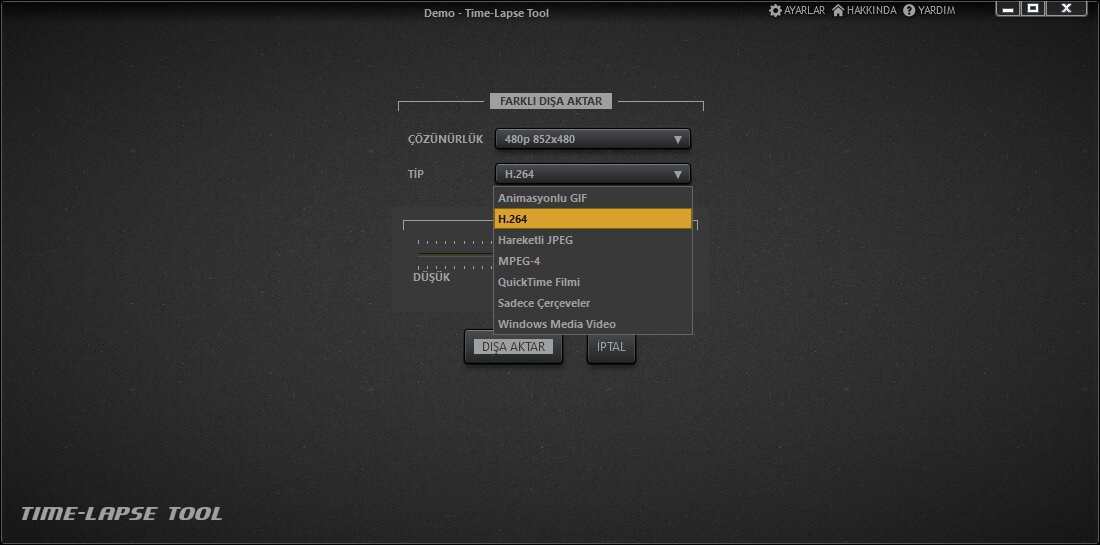Select the highlighted H.264 option

592,219
